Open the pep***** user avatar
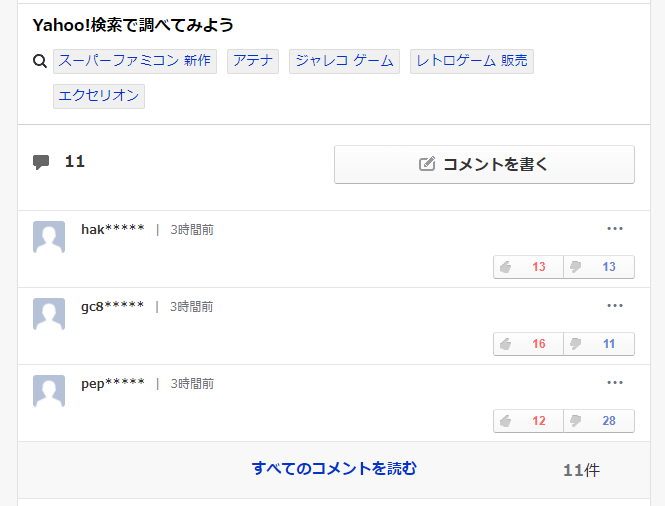665x506 pixels. (49, 391)
